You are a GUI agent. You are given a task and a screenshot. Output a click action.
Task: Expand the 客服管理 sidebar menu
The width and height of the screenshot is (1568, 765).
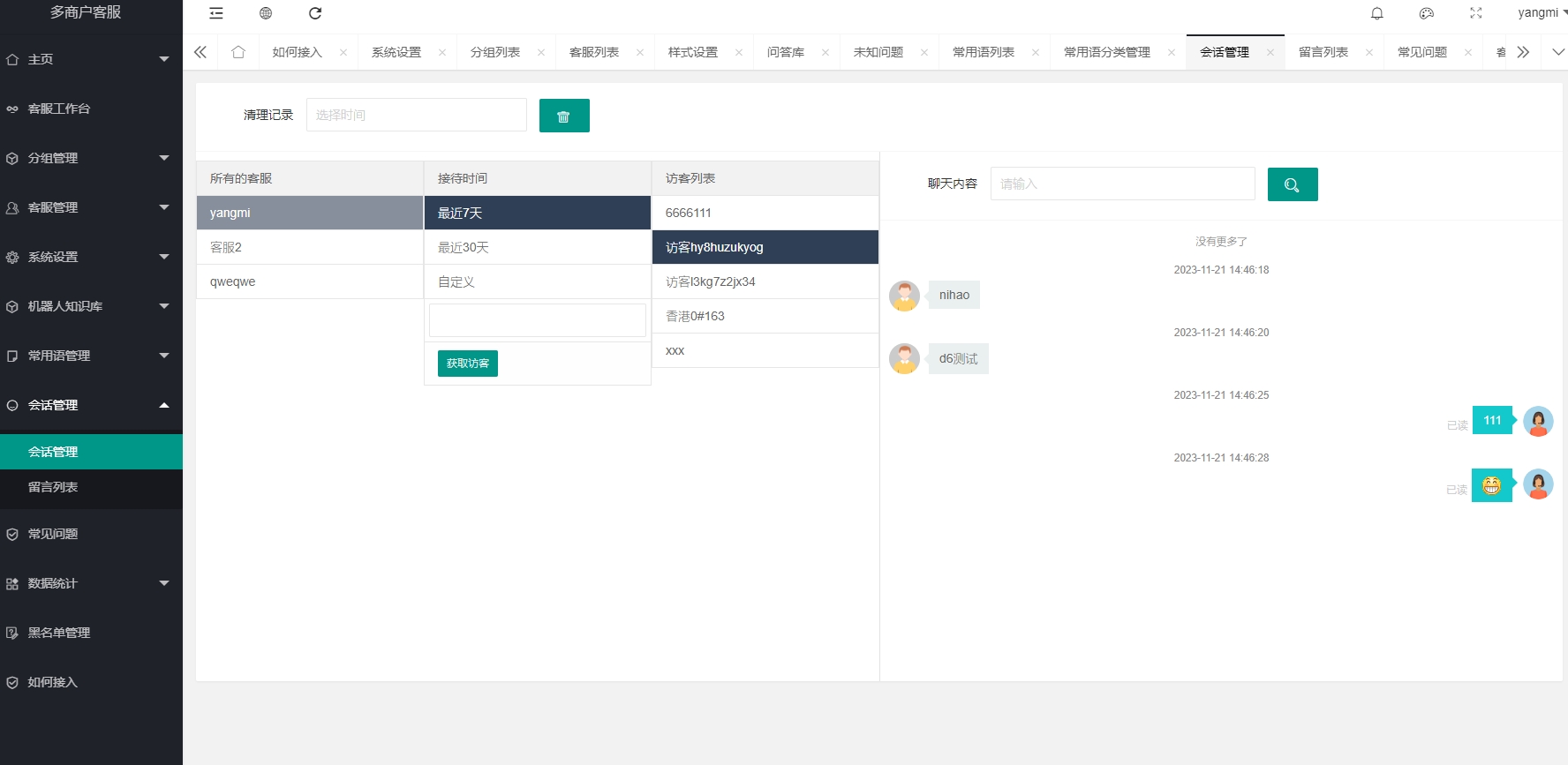click(91, 207)
